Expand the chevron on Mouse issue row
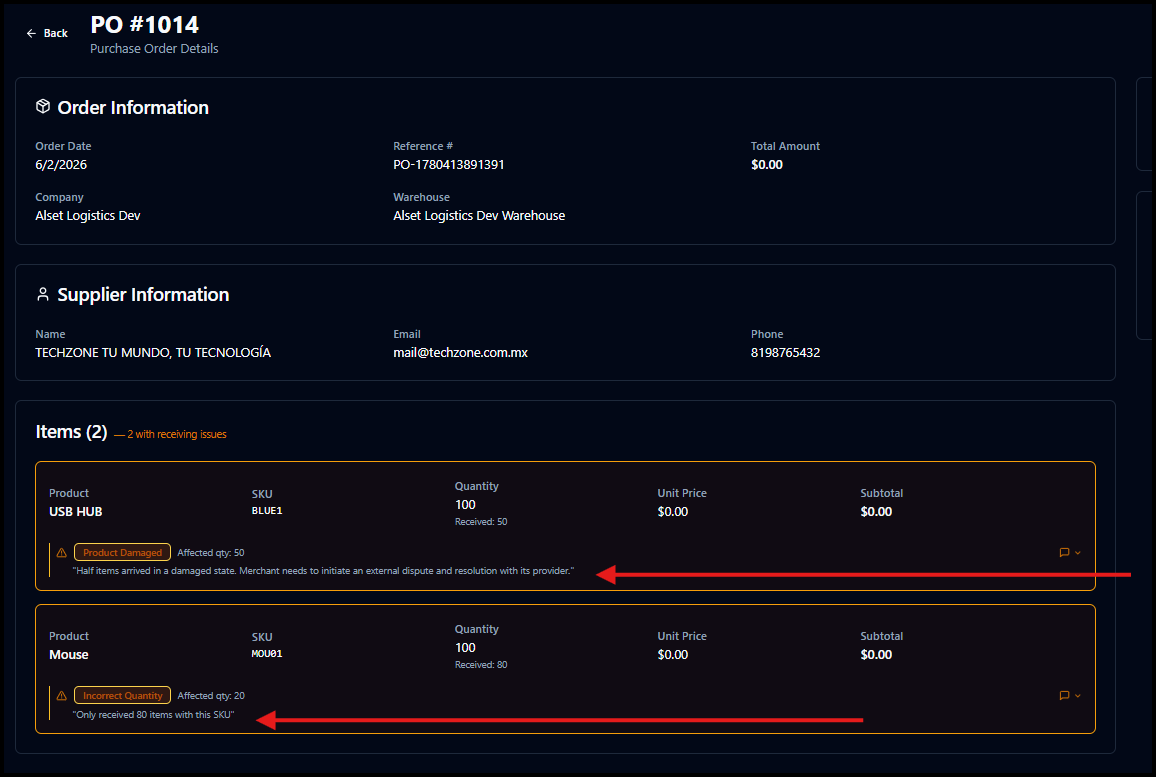 [x=1078, y=696]
